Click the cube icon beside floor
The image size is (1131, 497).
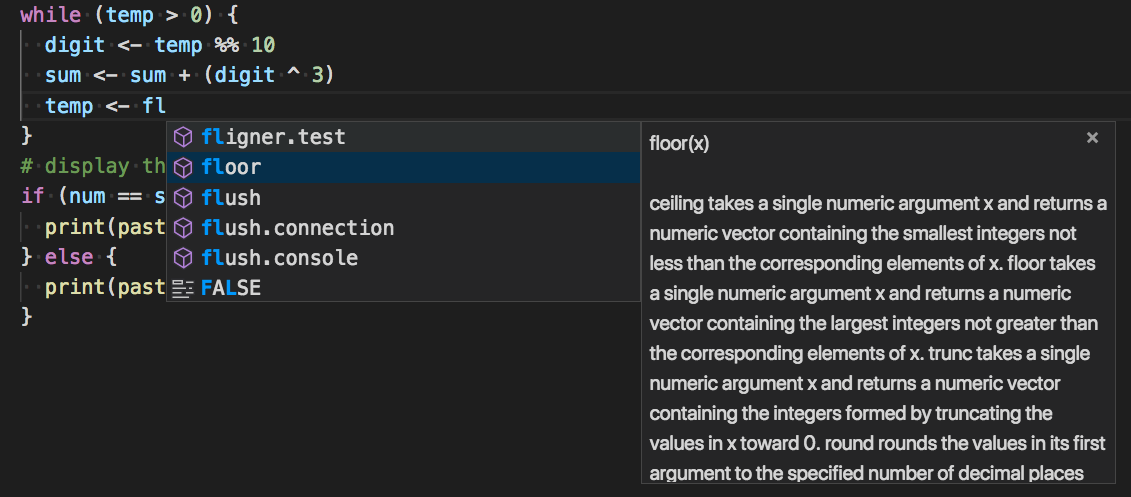[183, 167]
